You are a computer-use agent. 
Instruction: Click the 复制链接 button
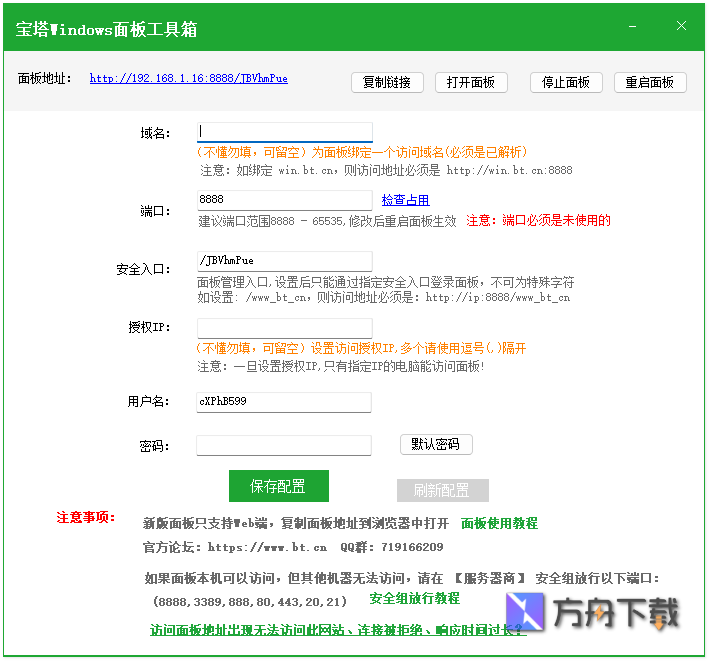pyautogui.click(x=387, y=82)
